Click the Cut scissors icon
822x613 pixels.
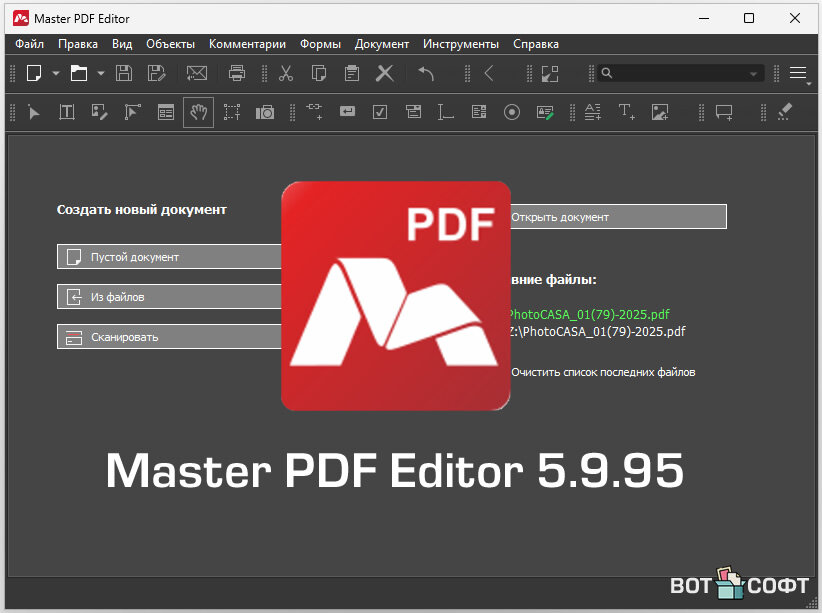[x=286, y=73]
